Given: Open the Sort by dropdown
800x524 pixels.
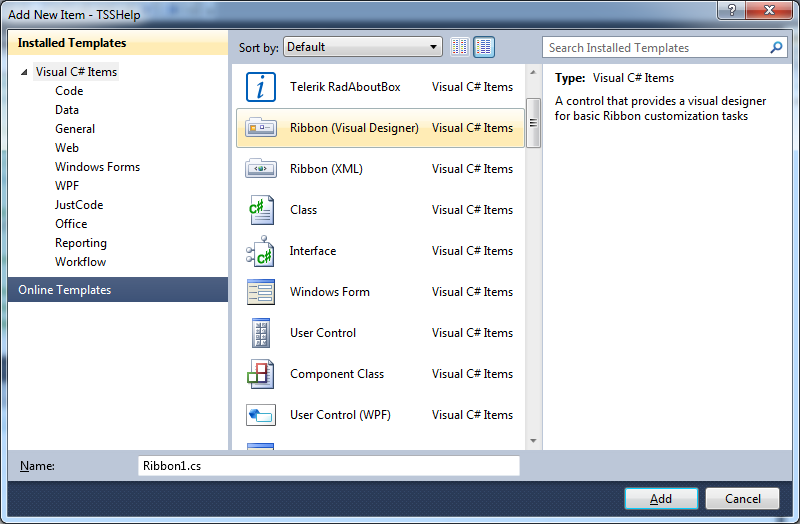Looking at the screenshot, I should point(363,47).
